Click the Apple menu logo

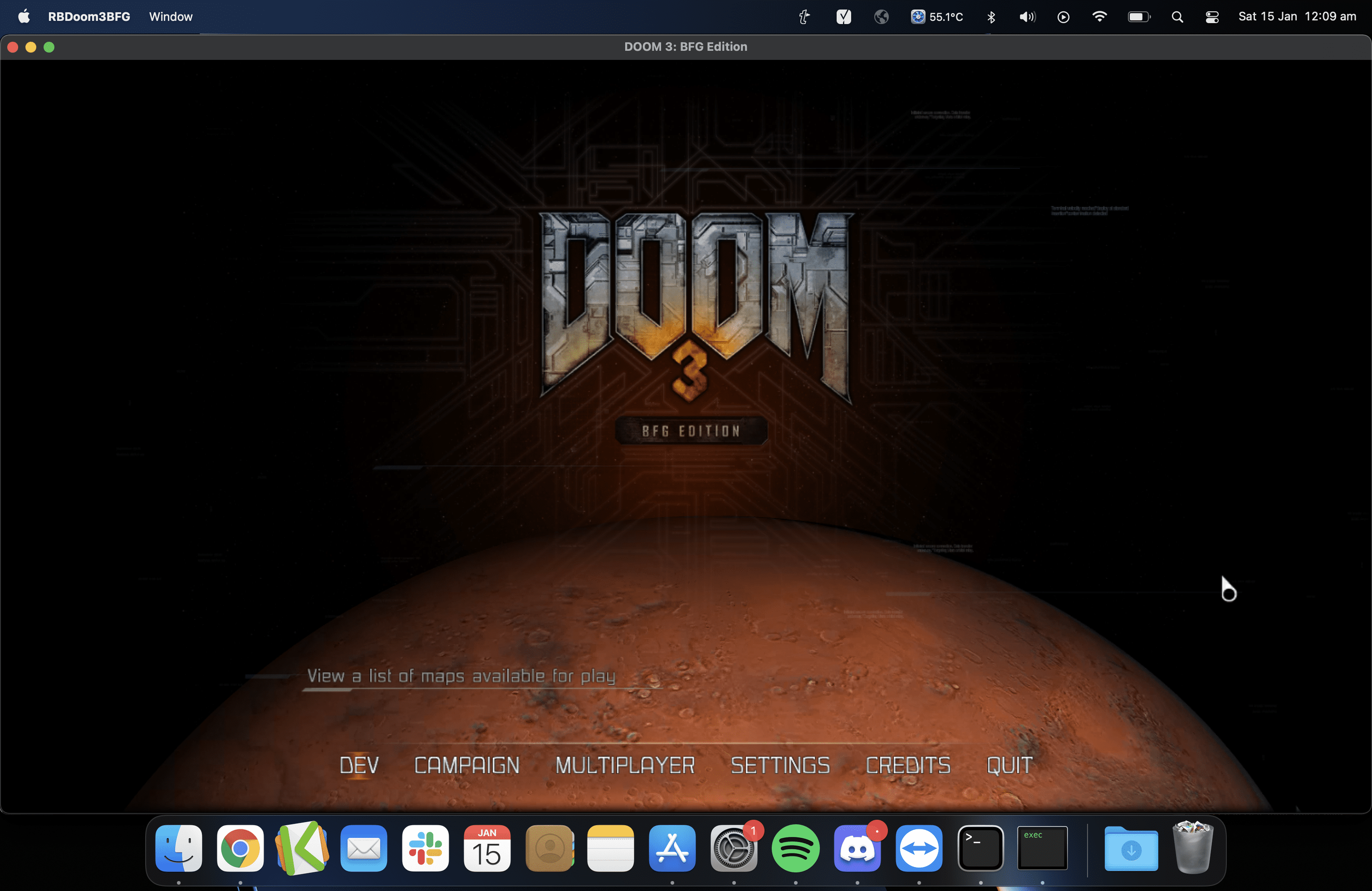(x=24, y=17)
